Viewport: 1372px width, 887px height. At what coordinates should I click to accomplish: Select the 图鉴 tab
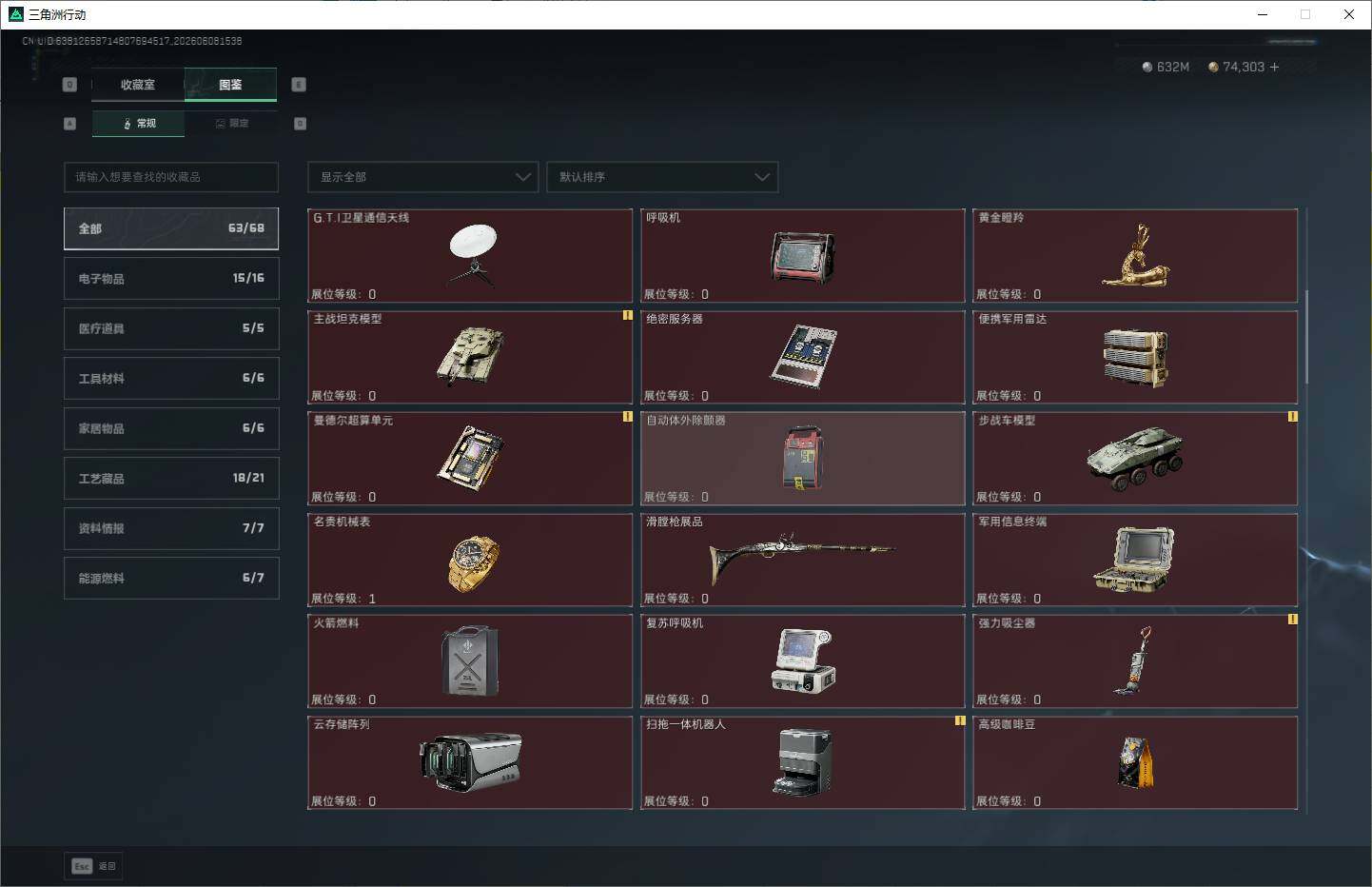230,85
